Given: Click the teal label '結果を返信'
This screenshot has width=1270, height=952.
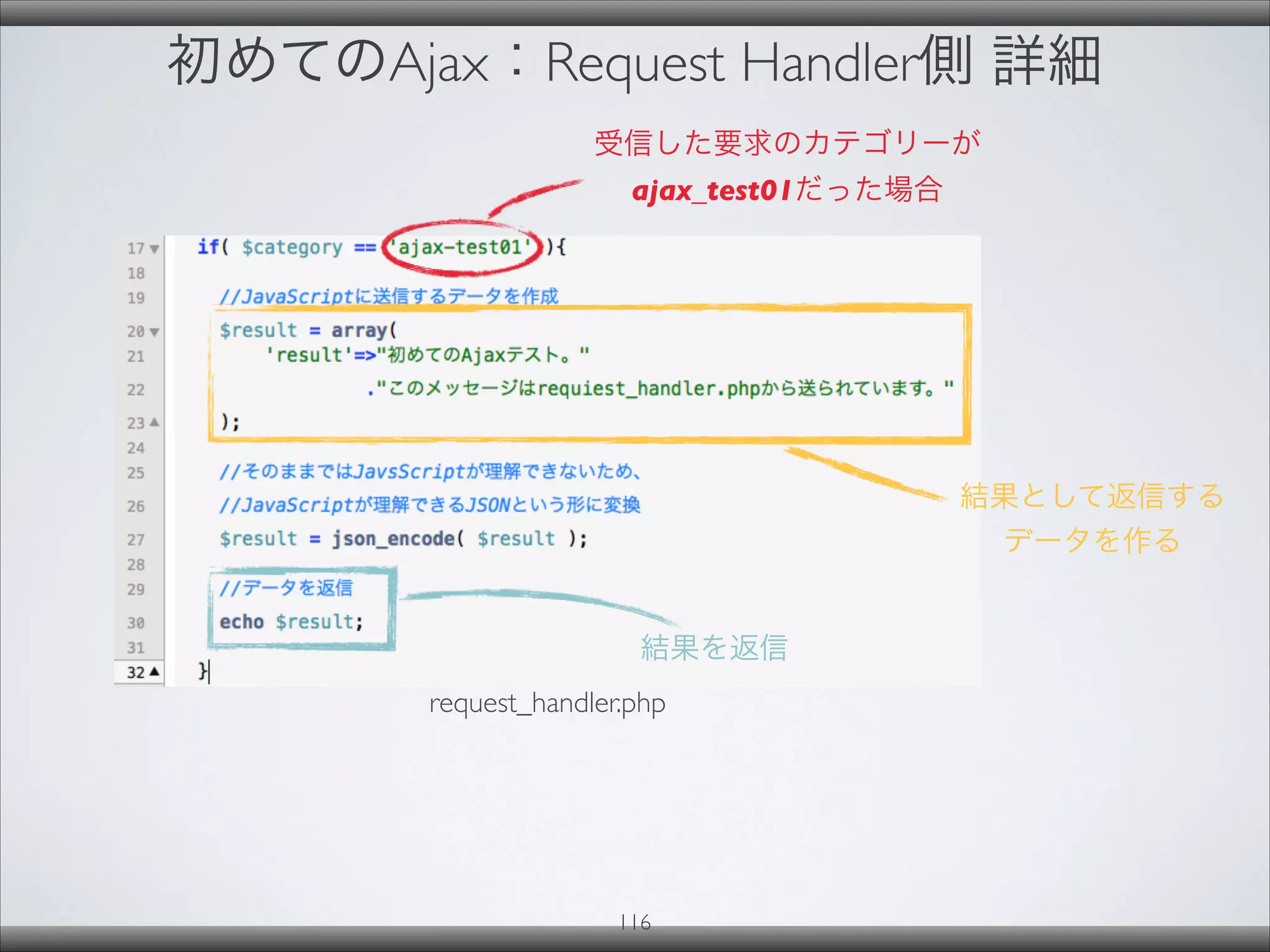Looking at the screenshot, I should (x=714, y=648).
